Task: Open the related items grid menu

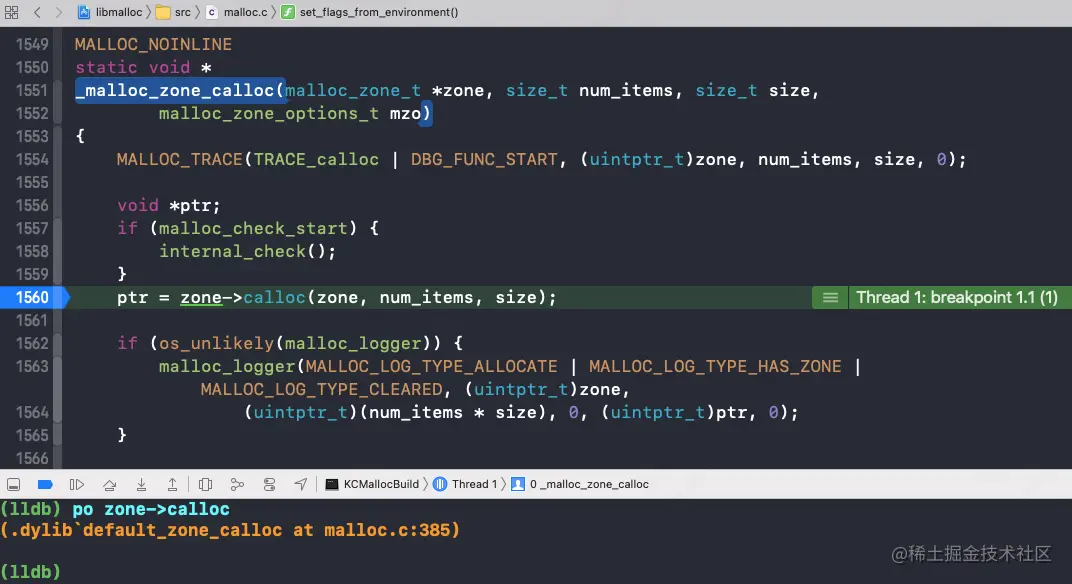Action: pyautogui.click(x=12, y=12)
